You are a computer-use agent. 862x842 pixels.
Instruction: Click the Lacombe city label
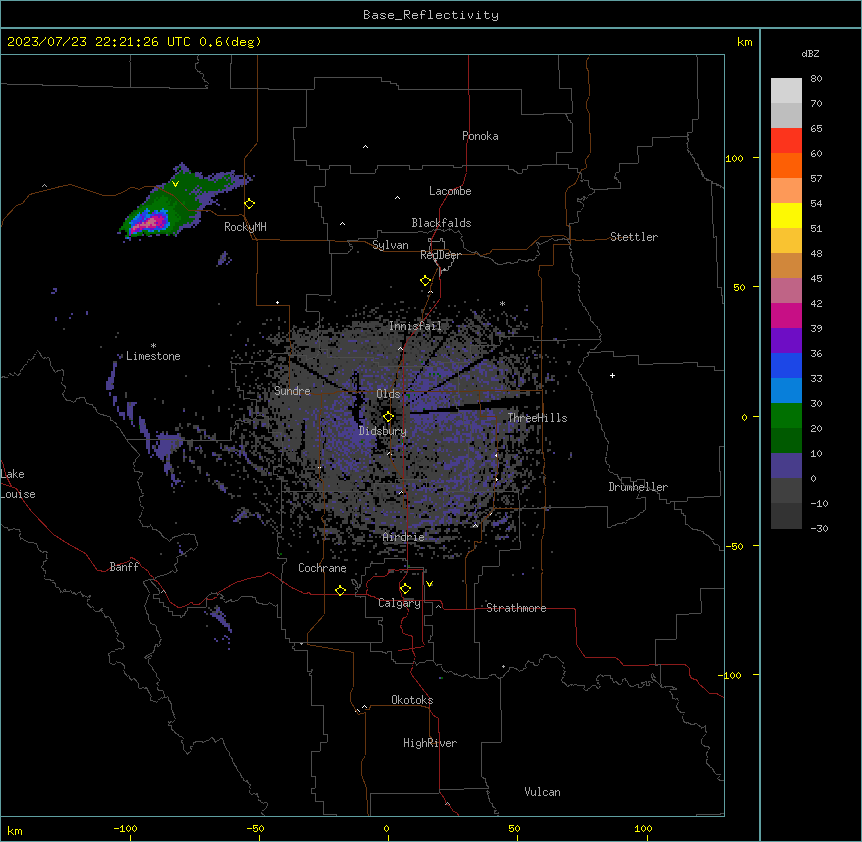[450, 191]
